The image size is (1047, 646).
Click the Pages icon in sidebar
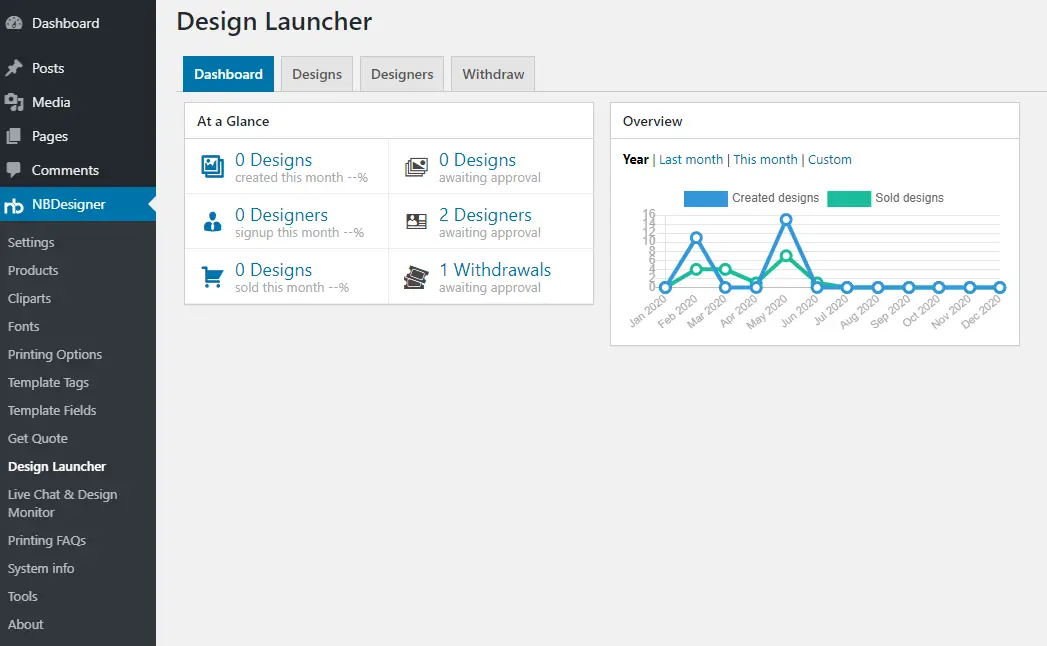[x=14, y=136]
